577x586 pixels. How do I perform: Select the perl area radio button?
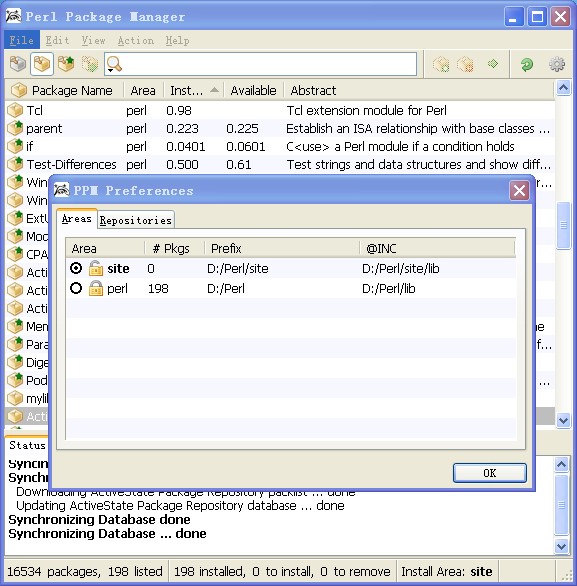76,288
